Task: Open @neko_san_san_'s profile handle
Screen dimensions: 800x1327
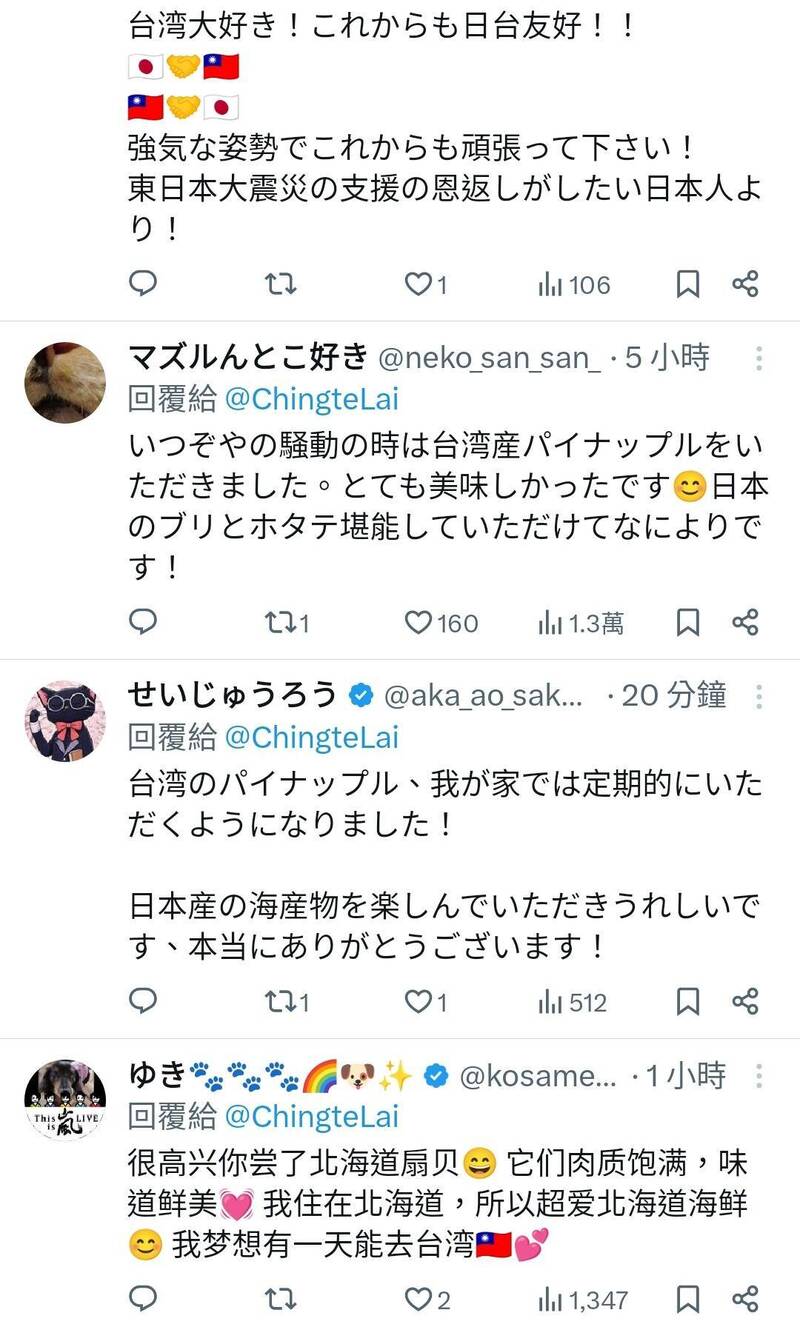Action: coord(488,357)
